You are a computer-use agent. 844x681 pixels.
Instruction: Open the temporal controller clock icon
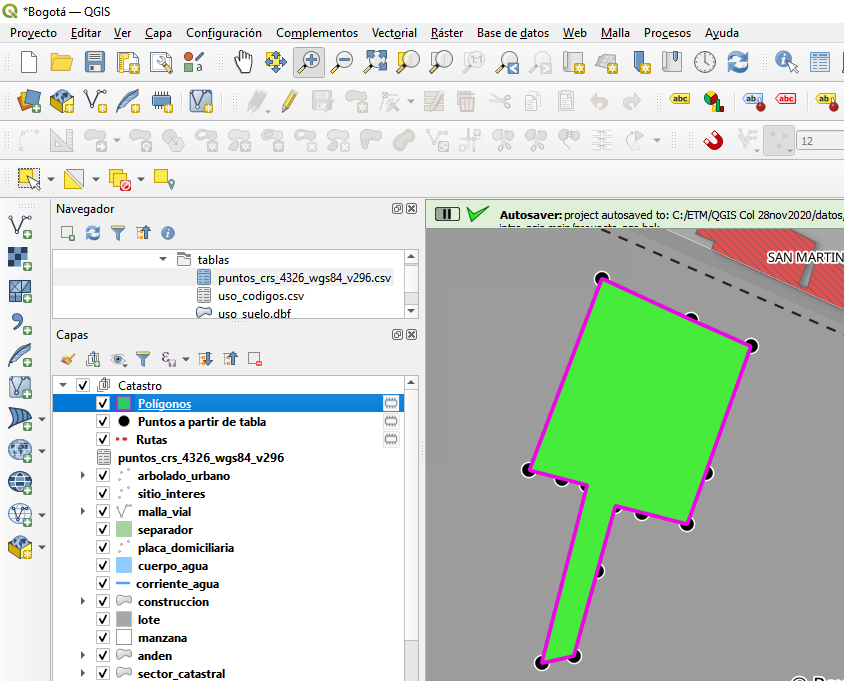(x=705, y=62)
